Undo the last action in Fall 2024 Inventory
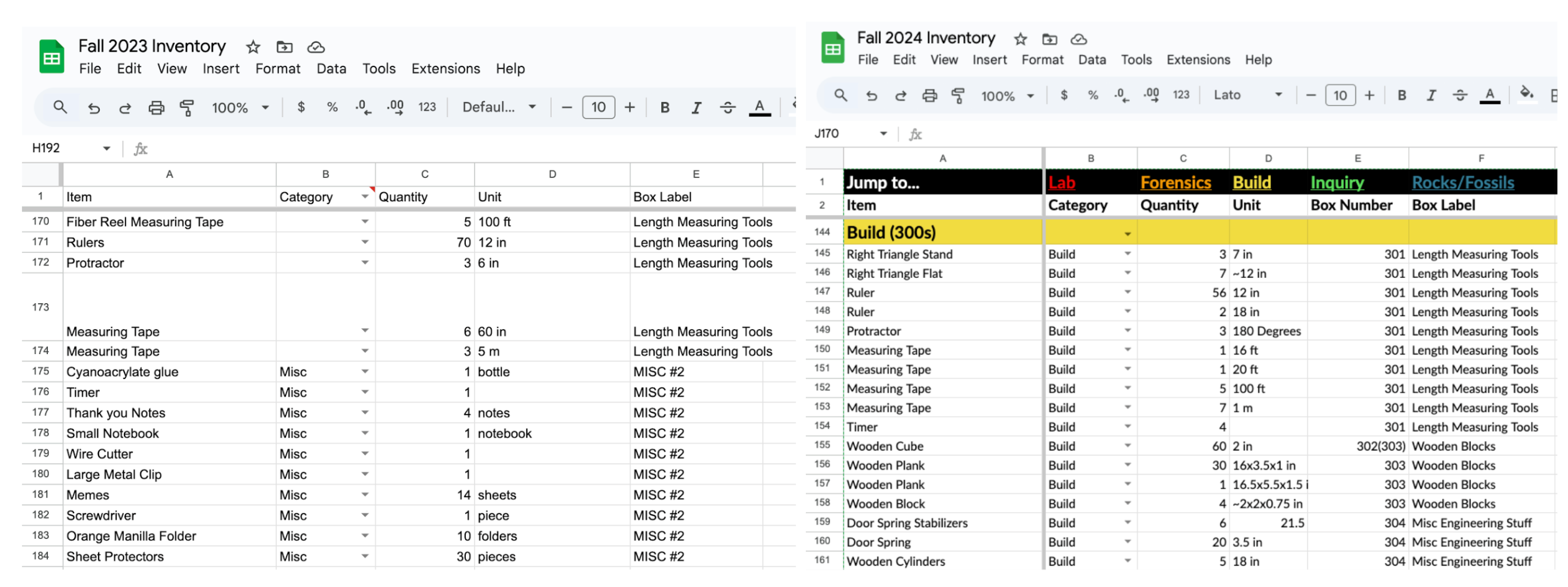 871,96
